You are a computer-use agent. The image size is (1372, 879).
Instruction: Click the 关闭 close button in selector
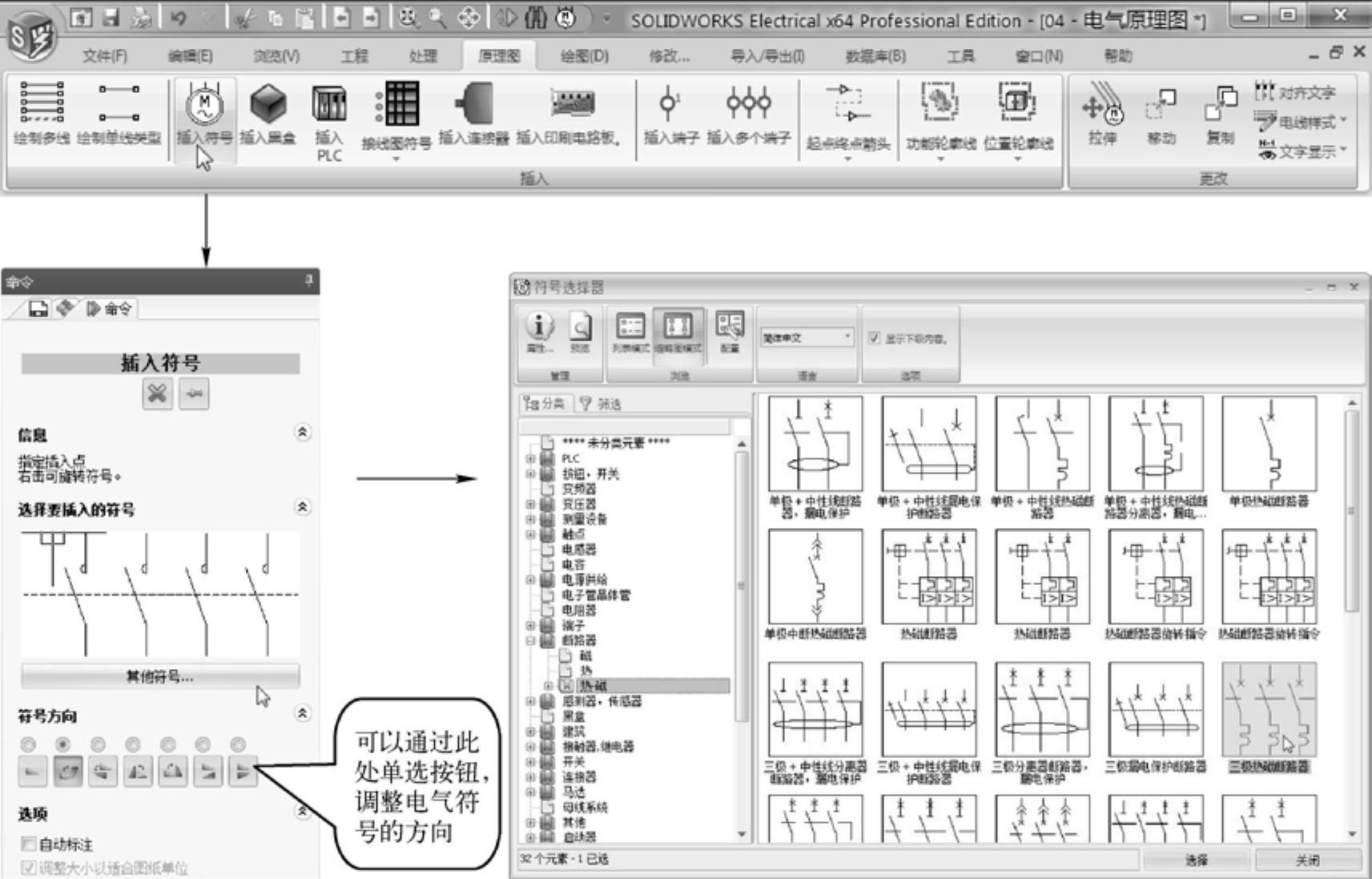click(x=1308, y=860)
